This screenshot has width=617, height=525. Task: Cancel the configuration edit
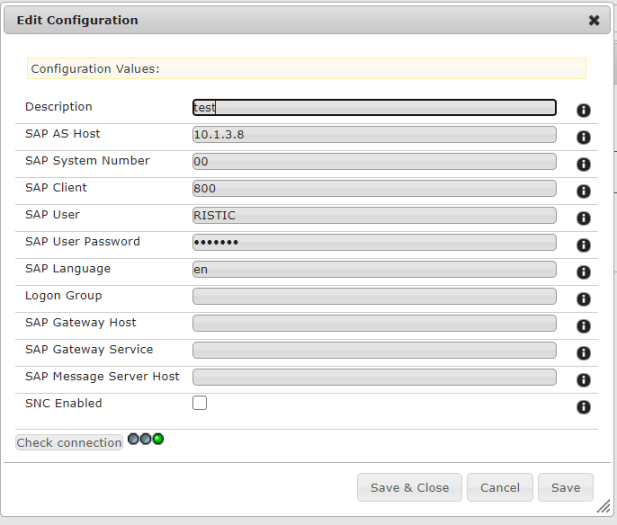(x=499, y=487)
